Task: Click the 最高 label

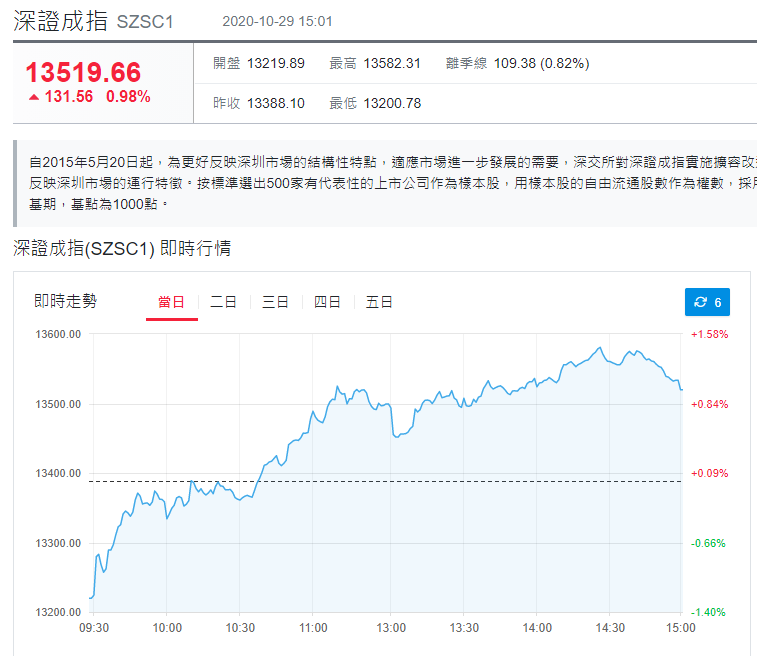Action: pos(343,63)
